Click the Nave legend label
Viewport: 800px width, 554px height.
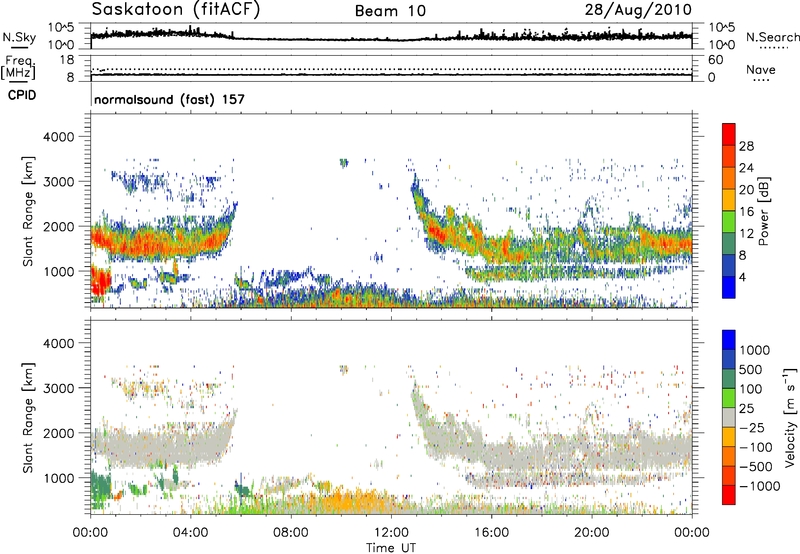(x=761, y=69)
